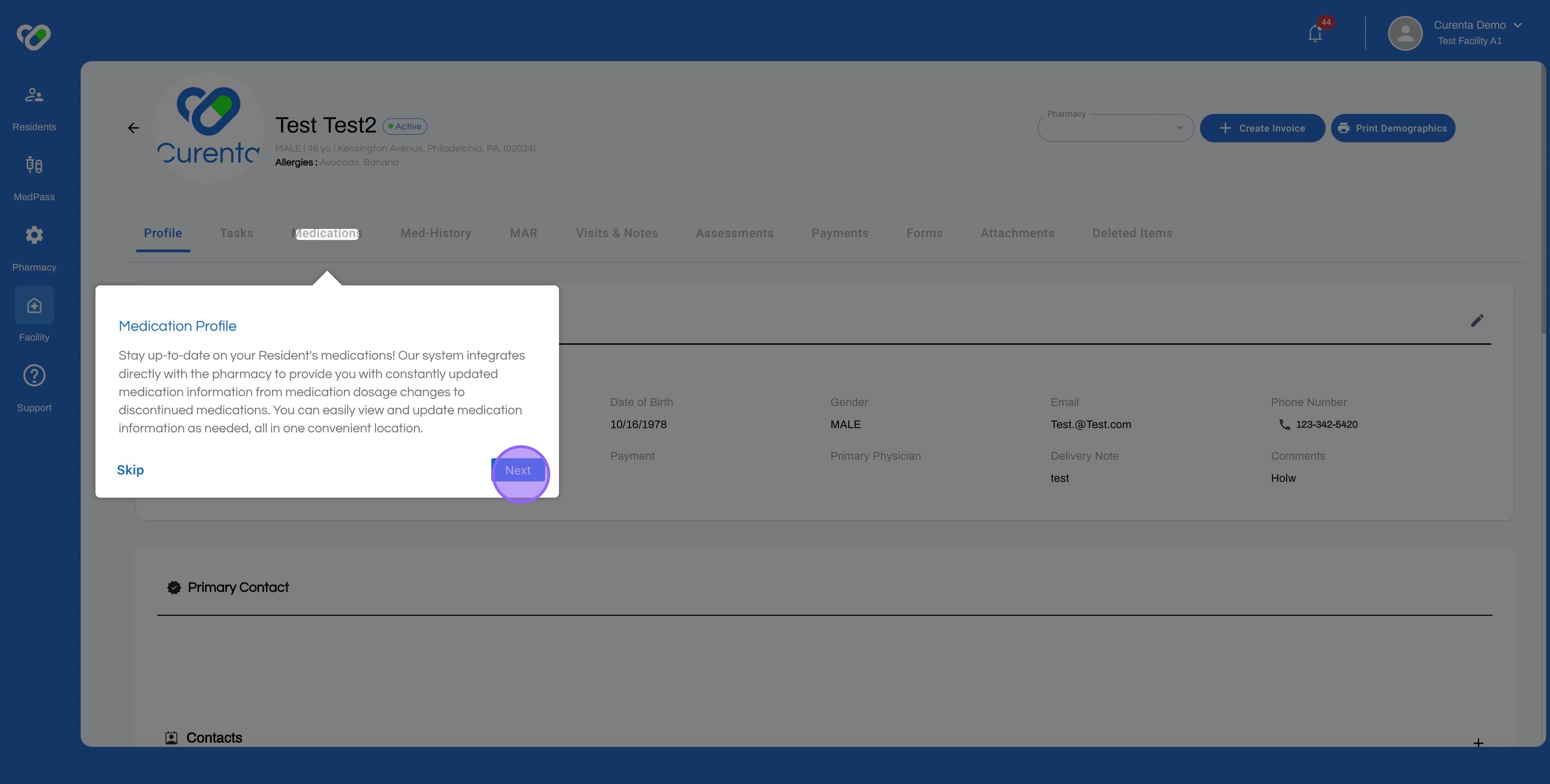The image size is (1550, 784).
Task: Click the Print Demographics button
Action: pos(1392,128)
